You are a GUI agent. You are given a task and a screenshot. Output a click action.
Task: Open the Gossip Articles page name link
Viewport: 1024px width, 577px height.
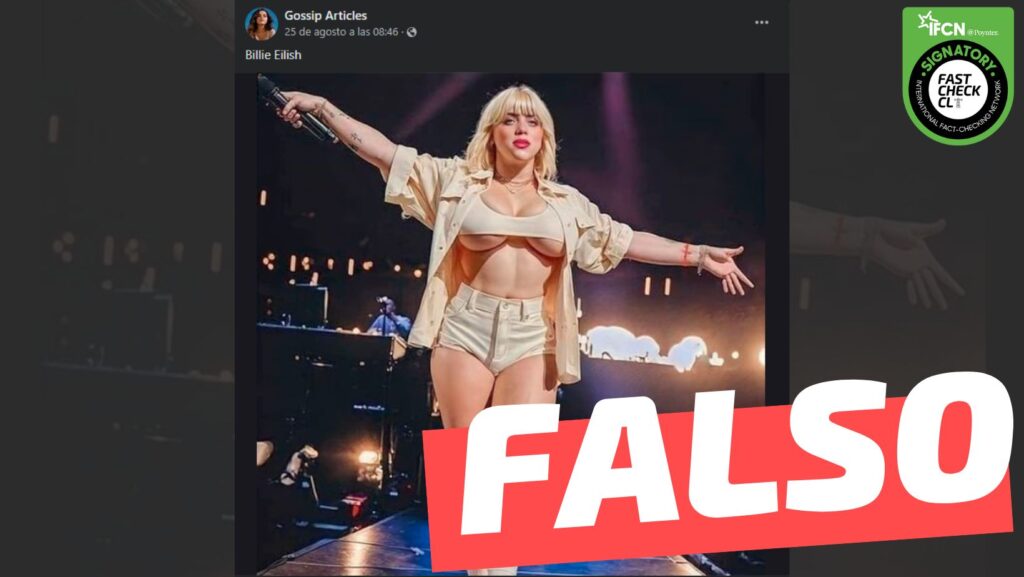[325, 15]
